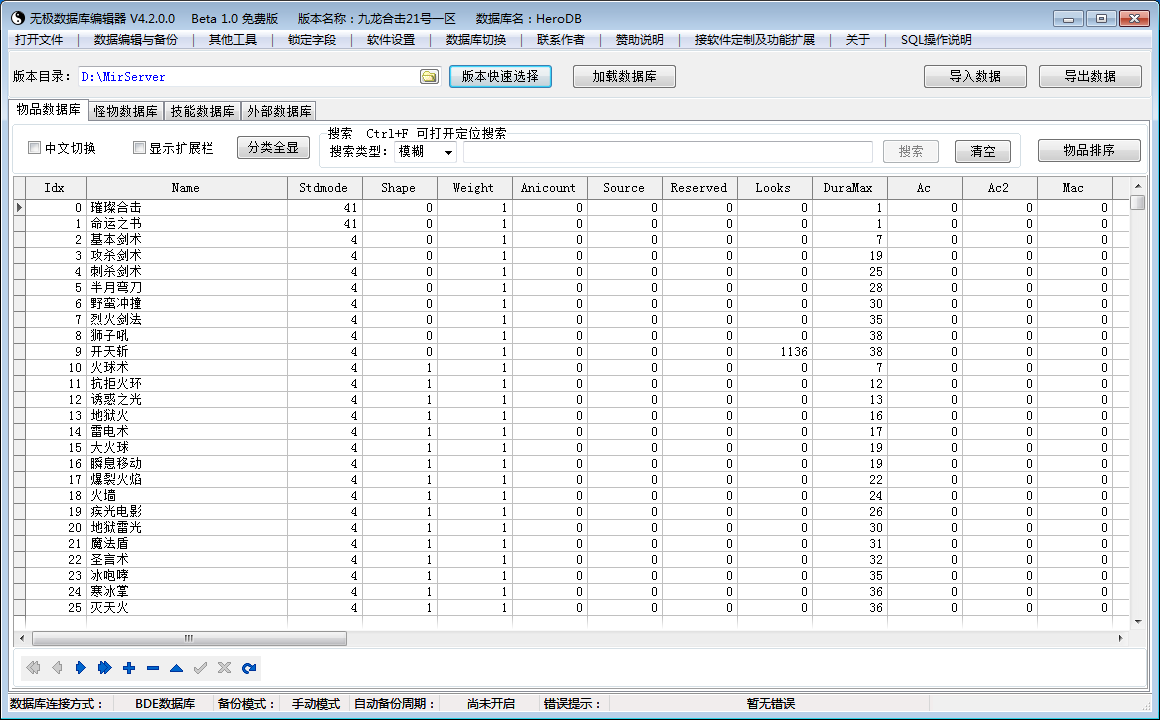Open 打开文件 menu
Image resolution: width=1160 pixels, height=720 pixels.
[x=39, y=40]
